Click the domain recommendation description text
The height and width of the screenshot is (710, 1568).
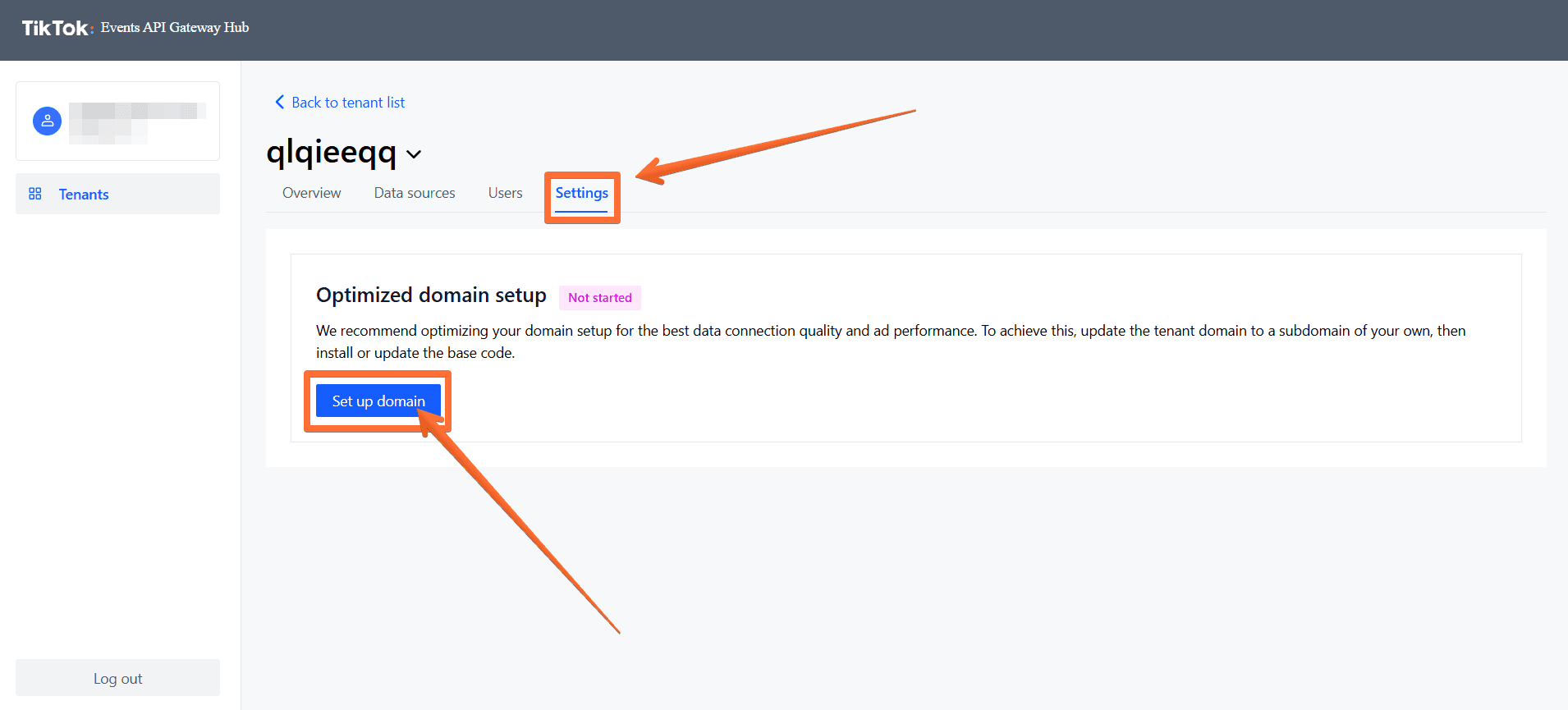coord(891,341)
